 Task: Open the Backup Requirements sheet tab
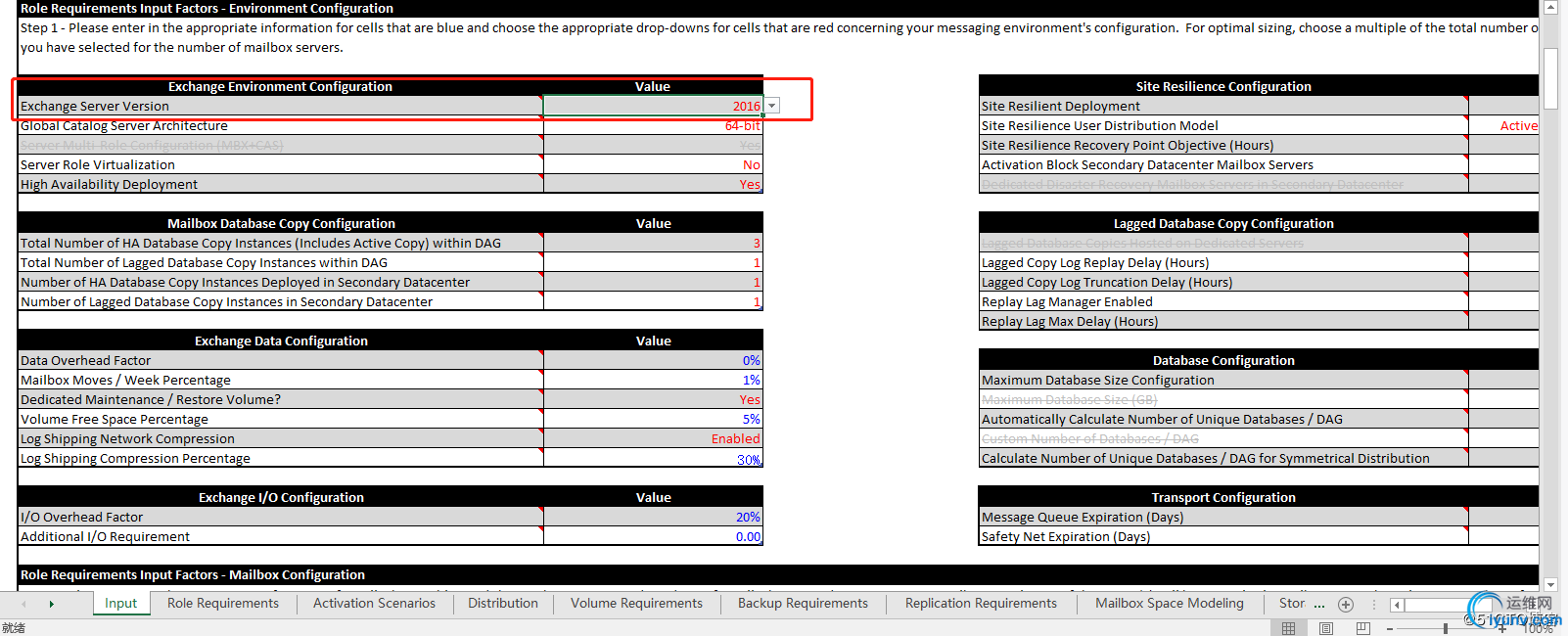(x=803, y=604)
